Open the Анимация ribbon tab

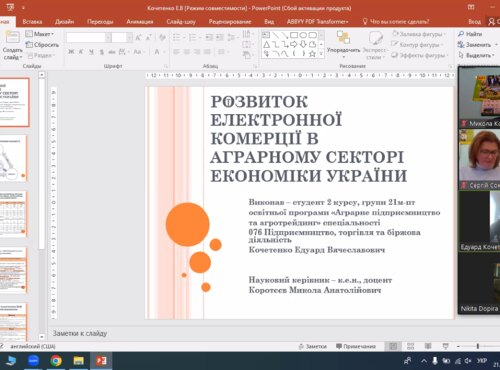click(x=140, y=22)
